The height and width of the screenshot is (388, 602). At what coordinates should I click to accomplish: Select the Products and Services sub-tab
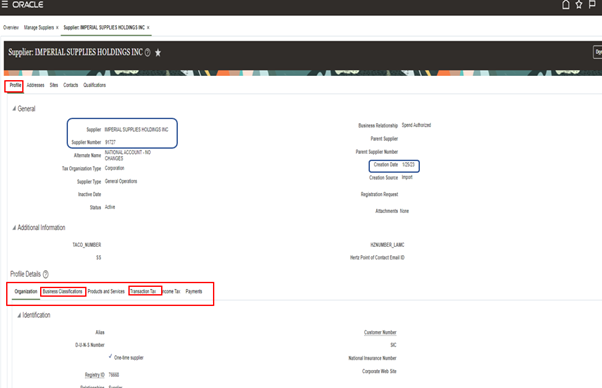[106, 292]
